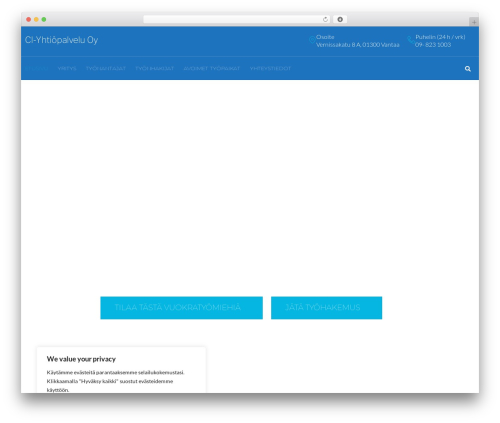Screen dimensions: 500x423
Task: Click the red close window button
Action: (x=29, y=19)
